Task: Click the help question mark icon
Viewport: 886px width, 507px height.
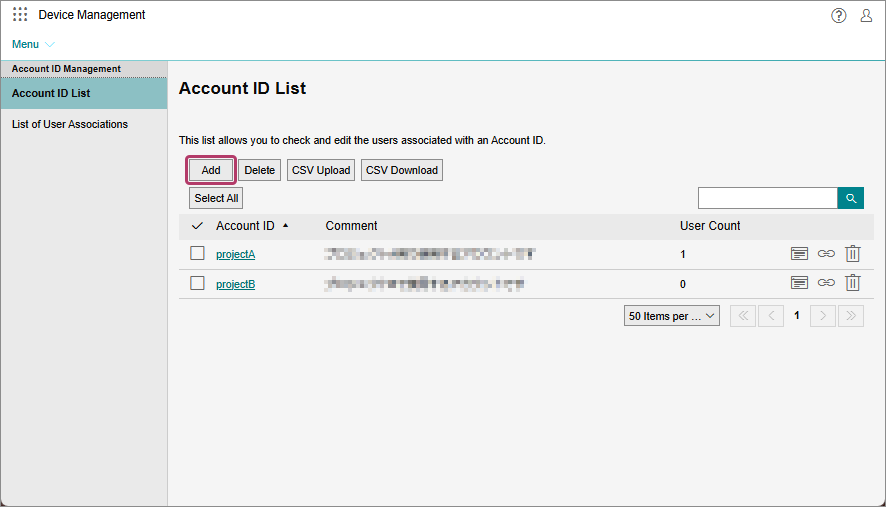Action: coord(839,15)
